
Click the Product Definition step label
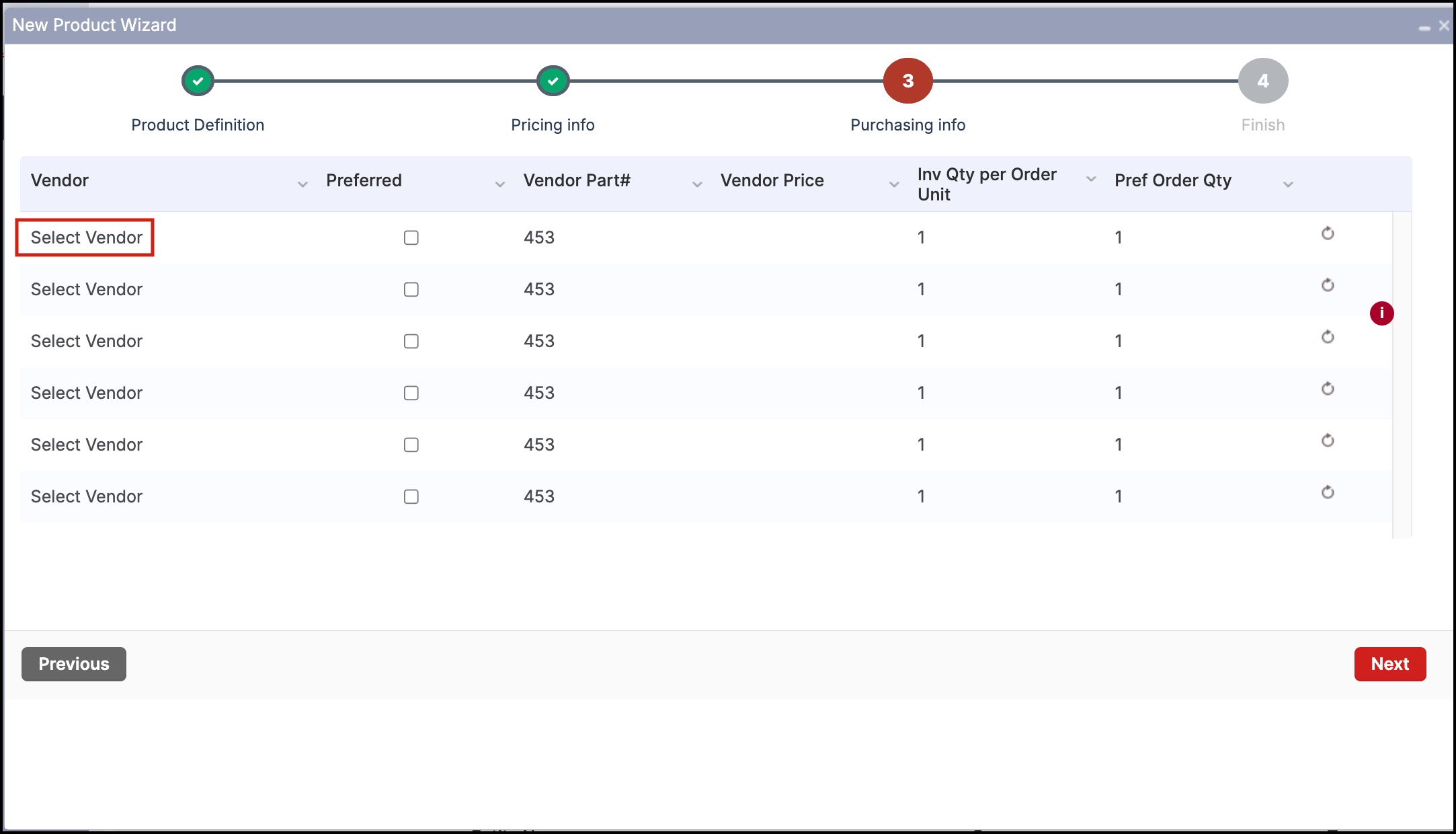(198, 125)
